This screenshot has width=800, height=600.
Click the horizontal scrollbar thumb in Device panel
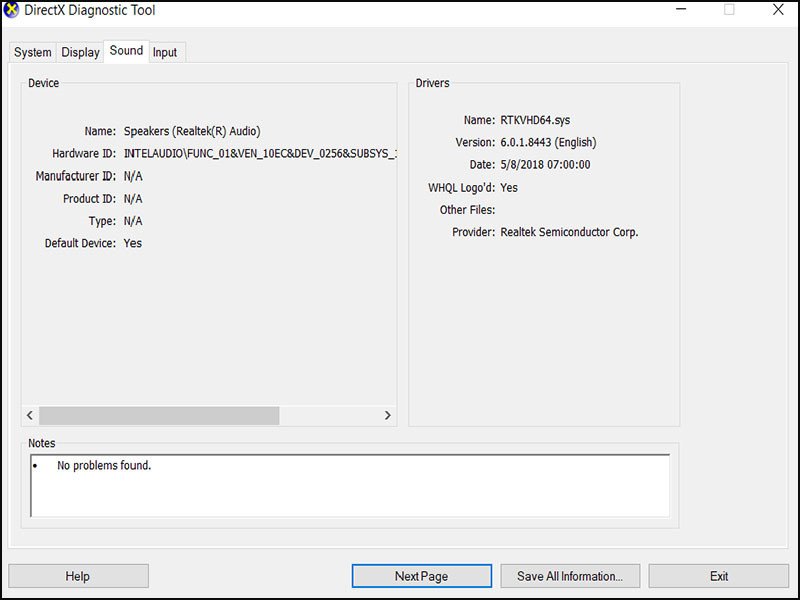158,415
